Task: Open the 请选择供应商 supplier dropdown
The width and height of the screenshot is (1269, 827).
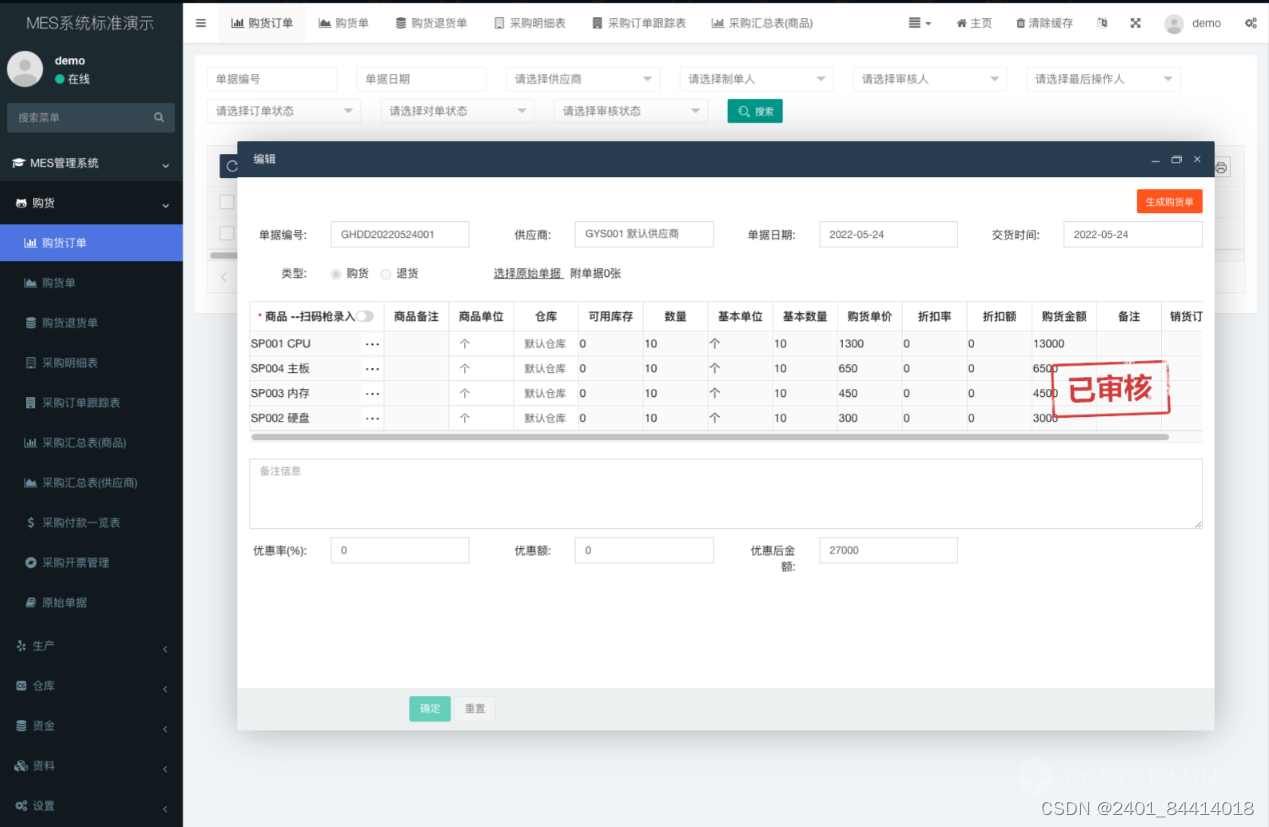Action: [x=582, y=78]
